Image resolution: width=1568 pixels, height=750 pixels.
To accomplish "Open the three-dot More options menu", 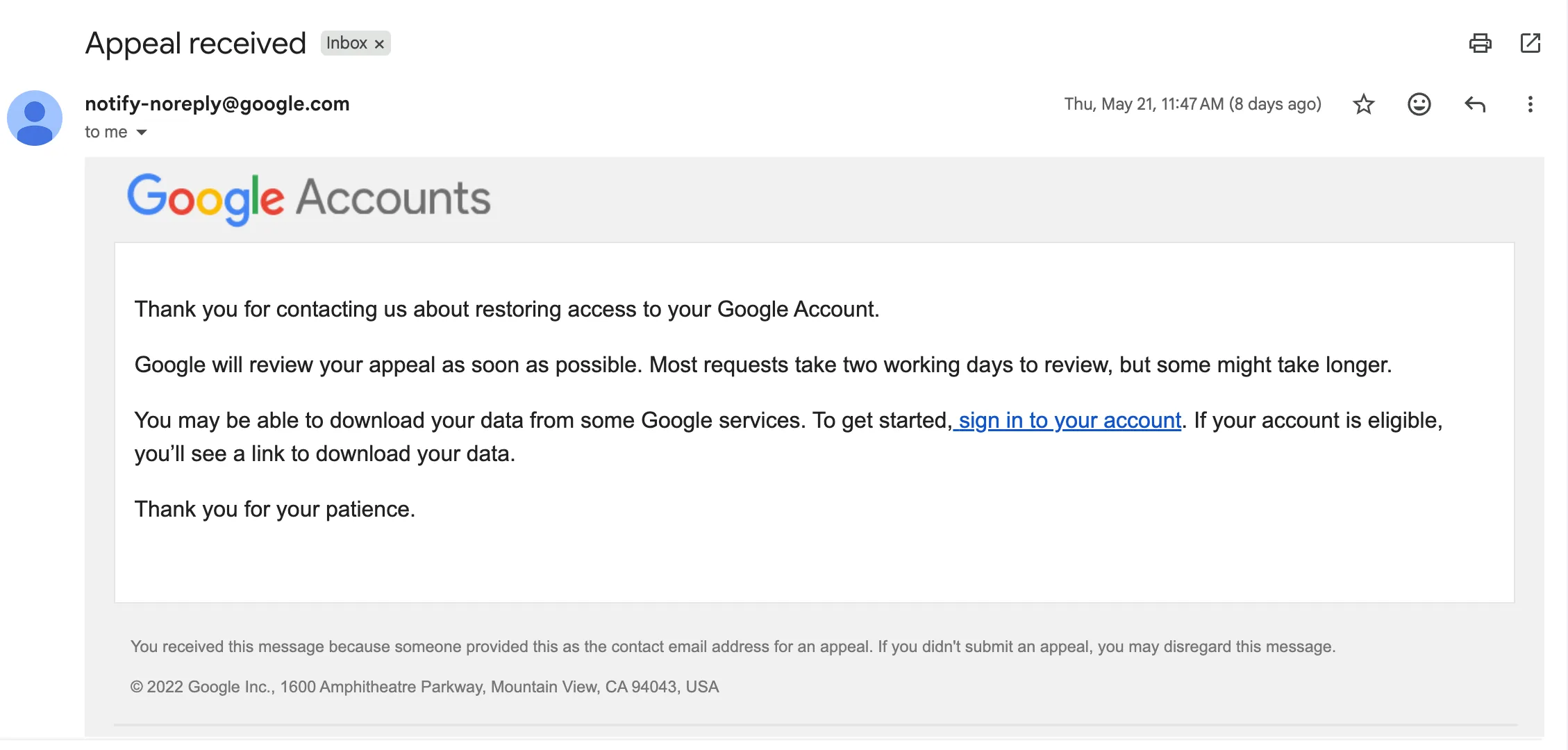I will coord(1530,104).
